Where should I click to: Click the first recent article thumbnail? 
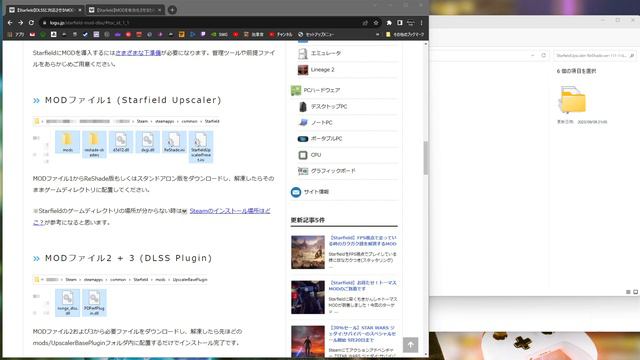(x=308, y=252)
